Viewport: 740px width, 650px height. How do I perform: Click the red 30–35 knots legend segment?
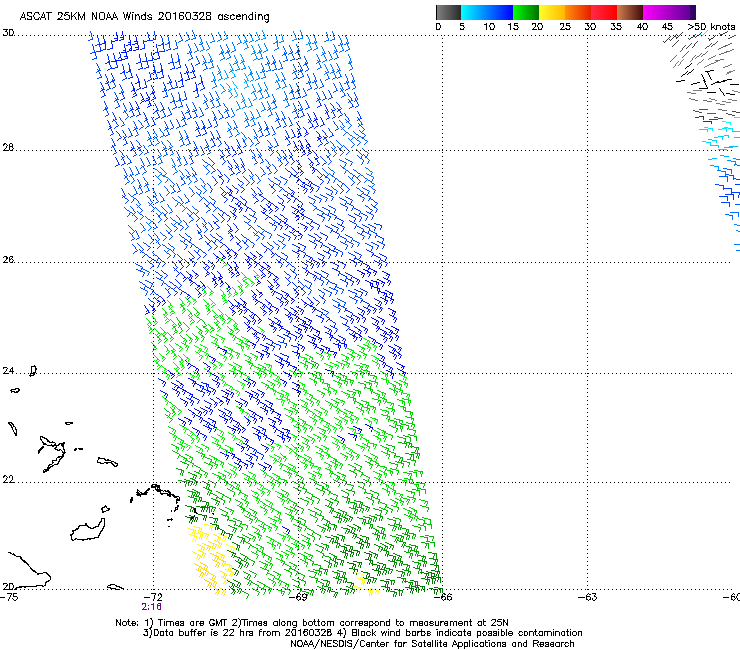tap(604, 12)
